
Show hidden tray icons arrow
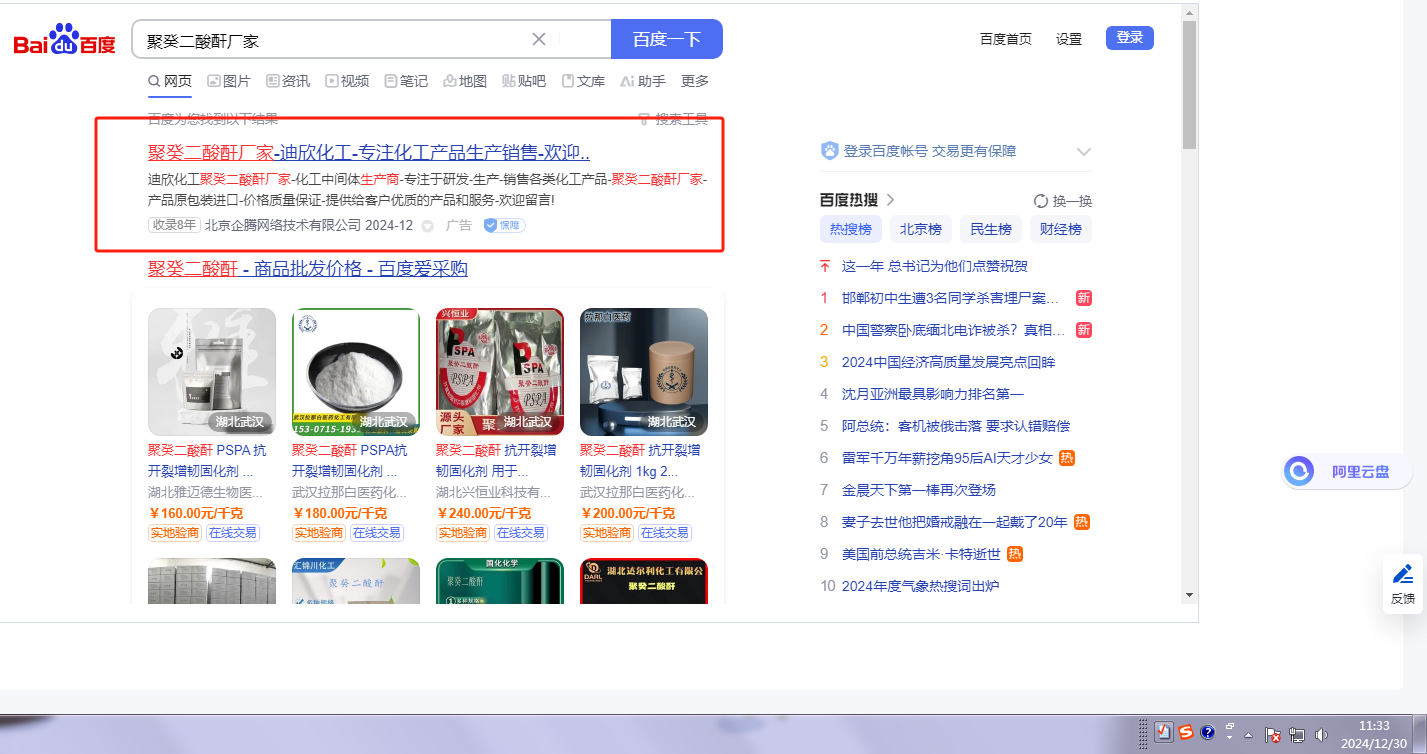(x=1249, y=734)
